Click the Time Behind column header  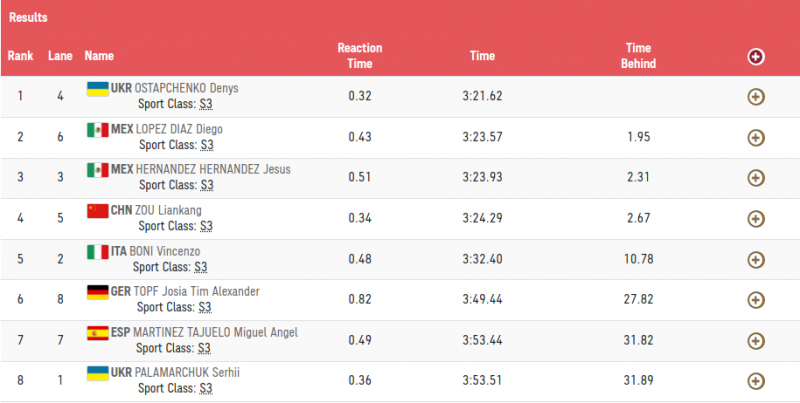tap(640, 56)
